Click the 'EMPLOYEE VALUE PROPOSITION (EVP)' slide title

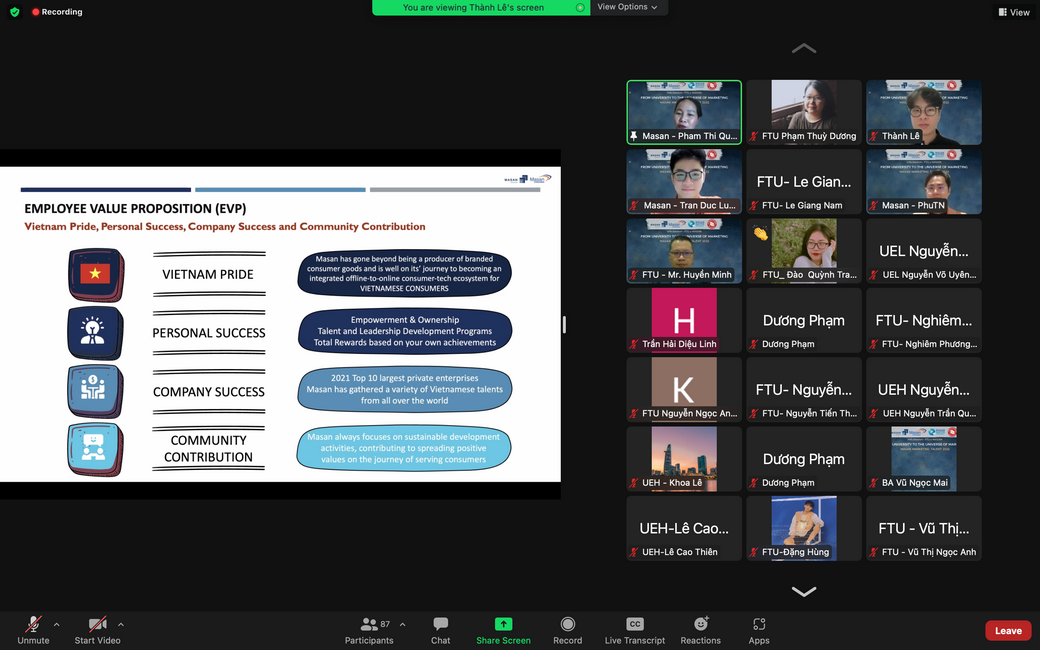[135, 208]
